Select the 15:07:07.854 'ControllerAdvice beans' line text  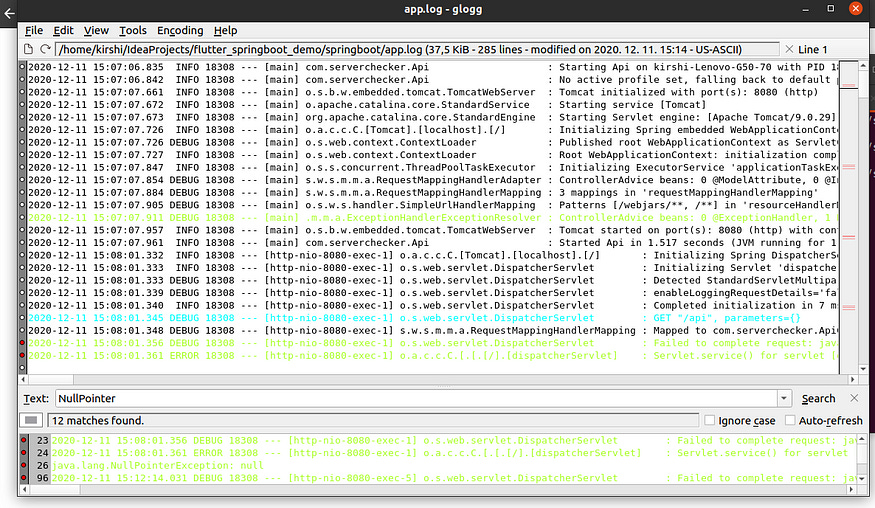[432, 180]
